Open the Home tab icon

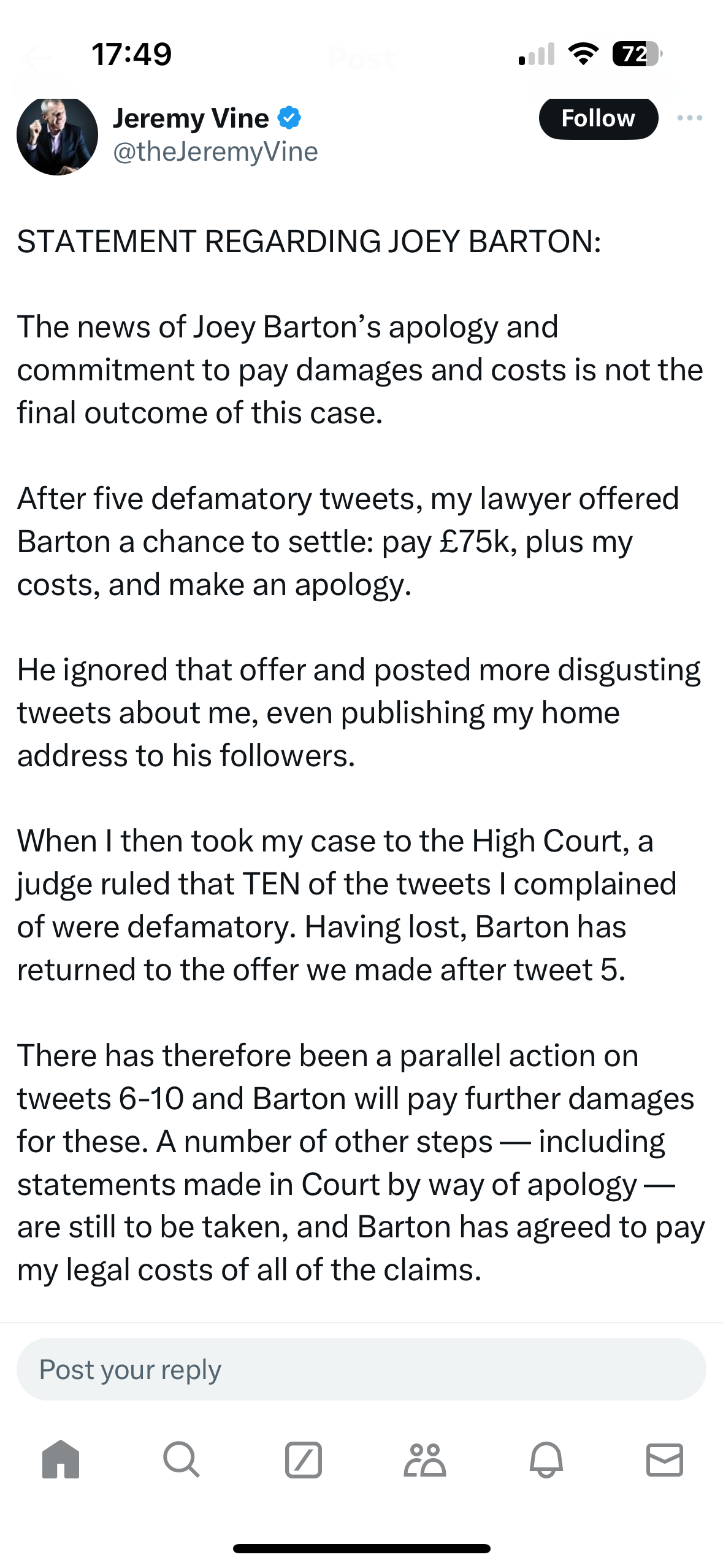click(61, 1459)
